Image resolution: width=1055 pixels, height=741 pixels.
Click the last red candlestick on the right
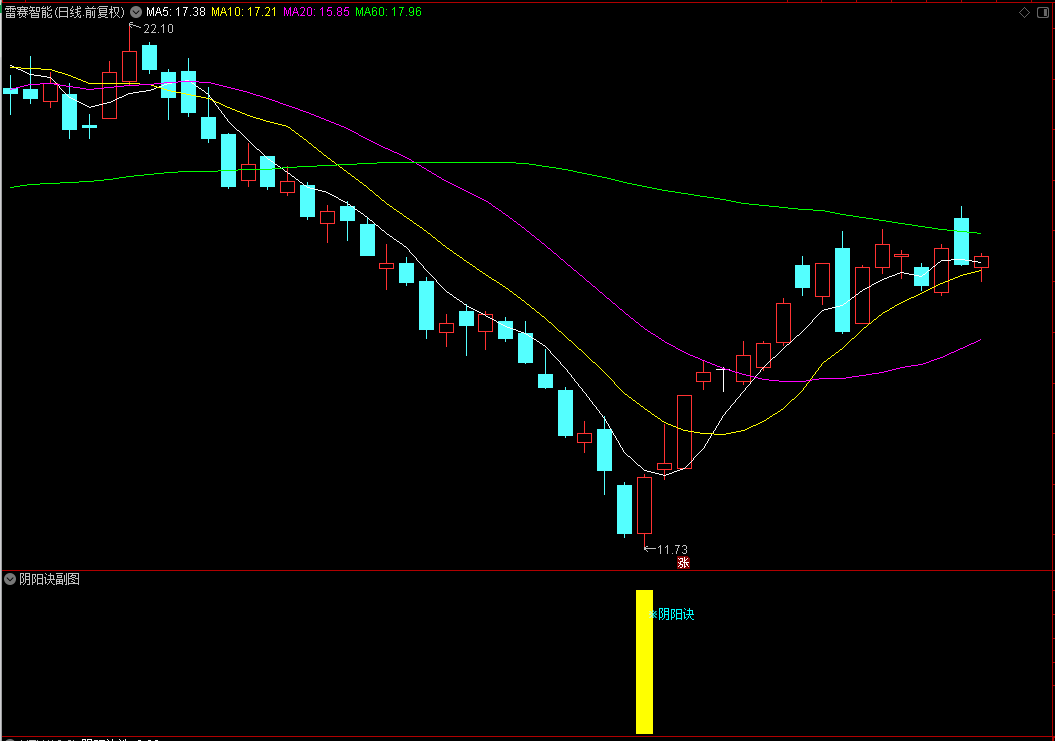coord(982,262)
